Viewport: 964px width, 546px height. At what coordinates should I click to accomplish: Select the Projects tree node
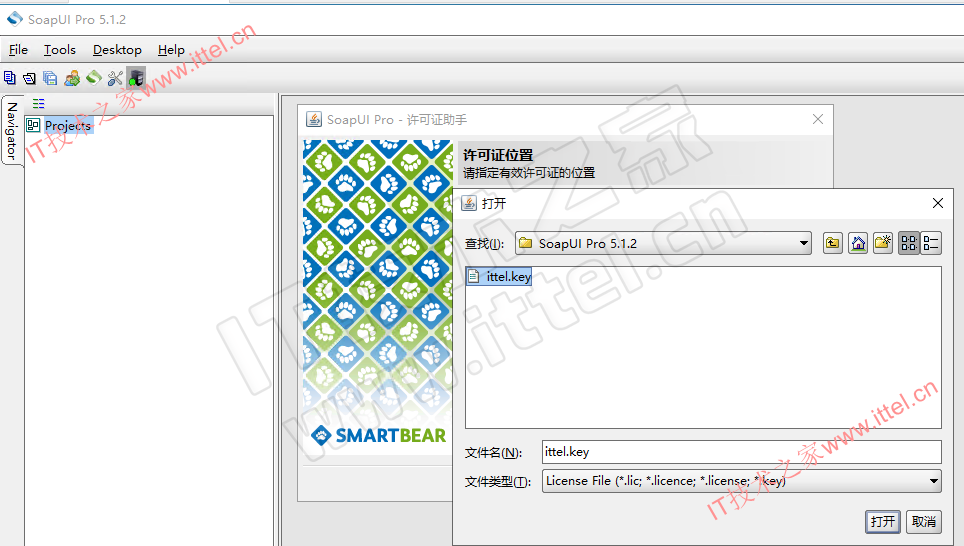coord(68,125)
